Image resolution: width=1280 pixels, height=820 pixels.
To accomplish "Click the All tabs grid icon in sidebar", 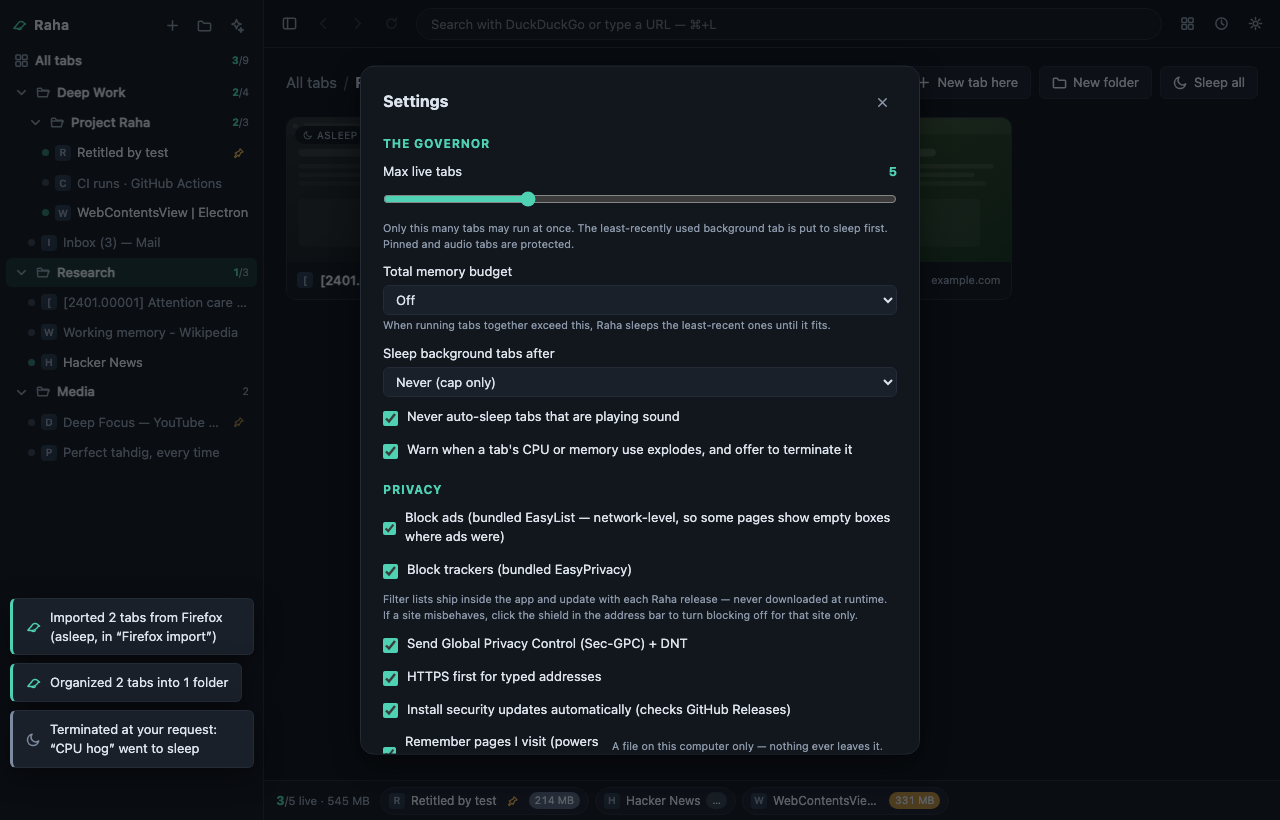I will coord(21,61).
